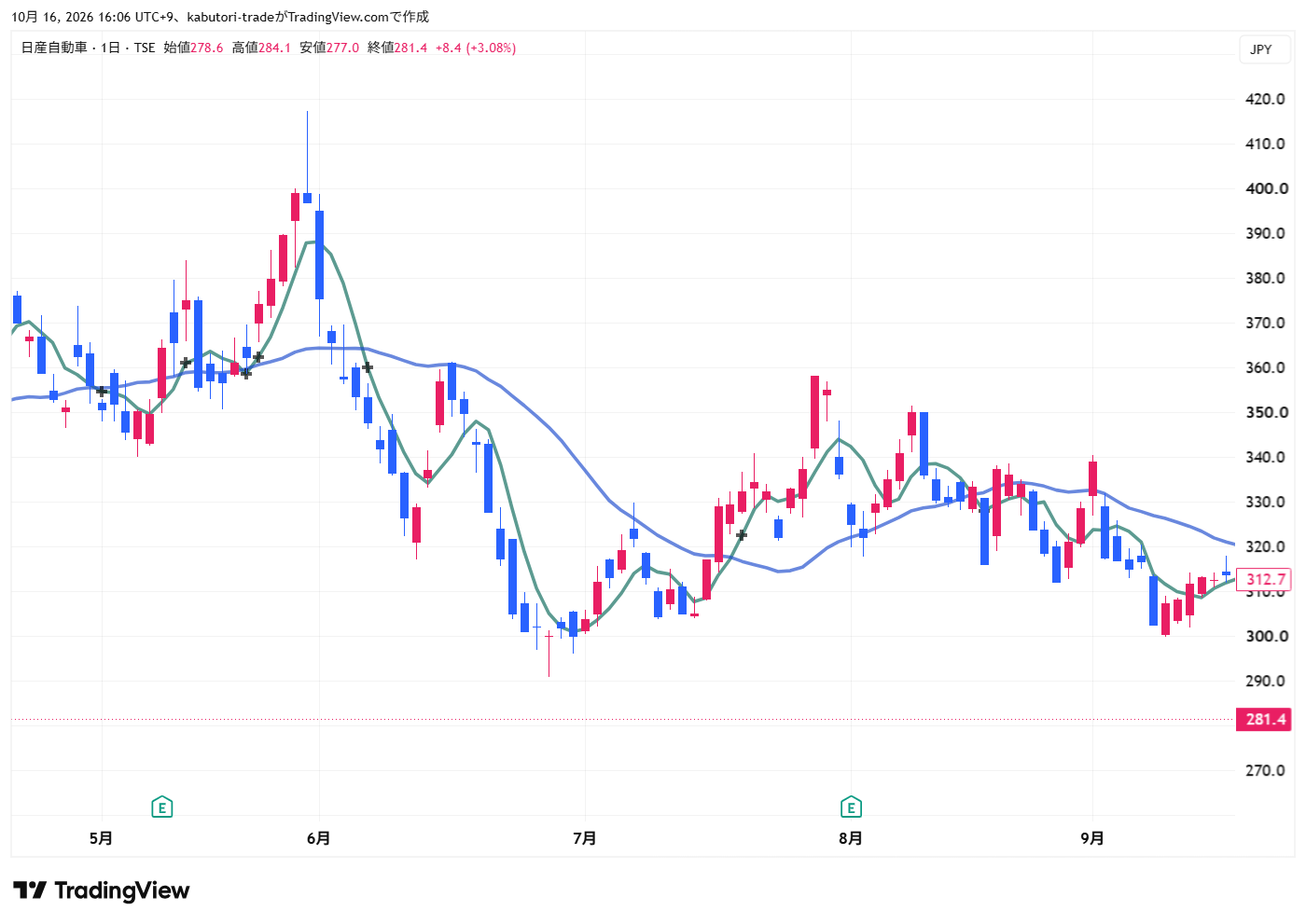Image resolution: width=1306 pixels, height=924 pixels.
Task: Click the 360.0 price axis label
Action: pyautogui.click(x=1265, y=367)
